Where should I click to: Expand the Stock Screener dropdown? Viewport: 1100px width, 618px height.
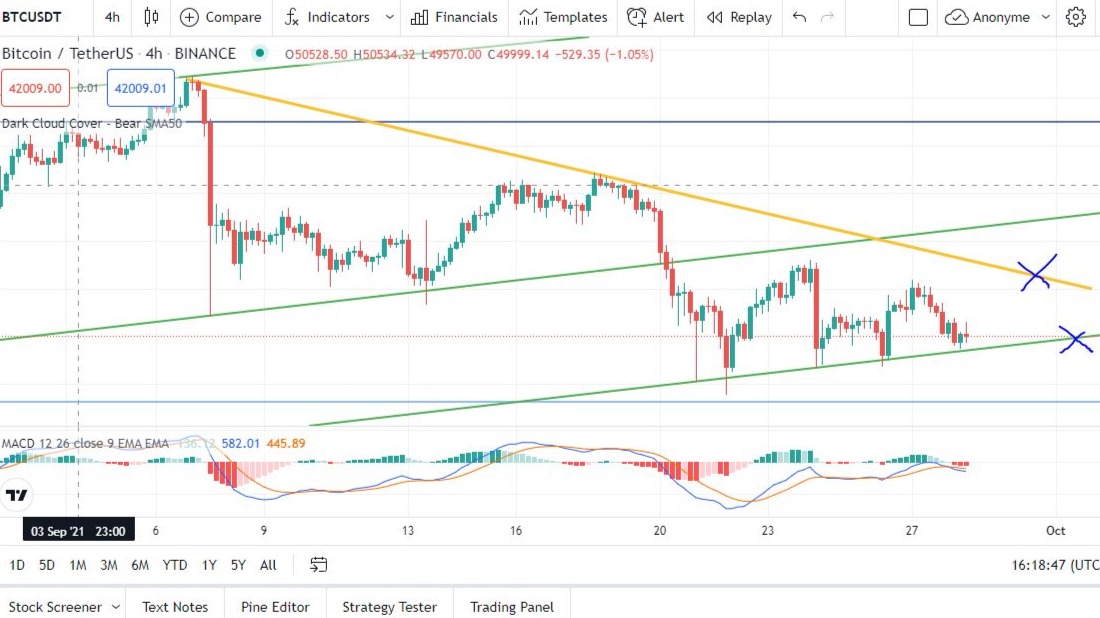point(117,607)
